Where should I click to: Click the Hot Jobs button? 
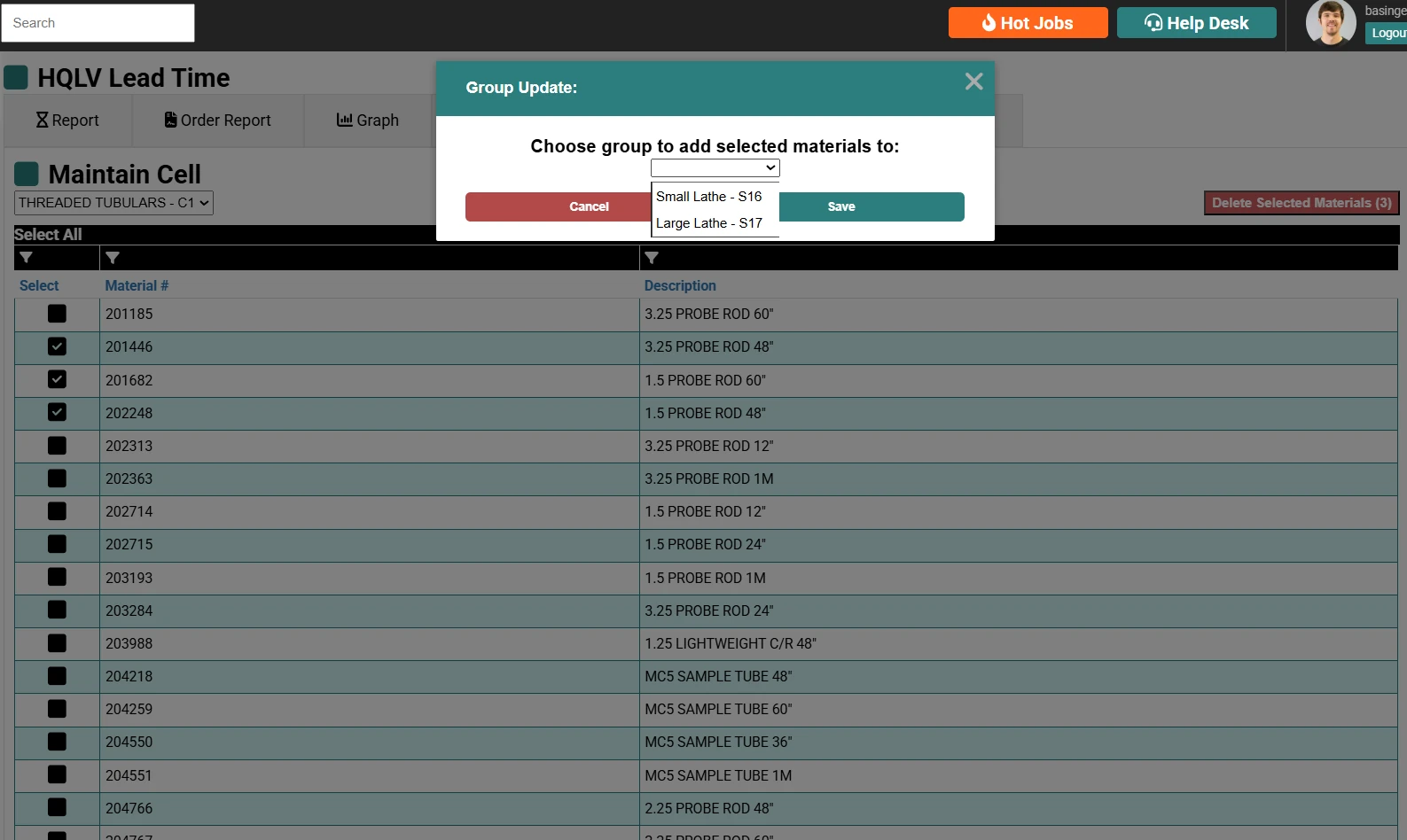click(x=1028, y=23)
